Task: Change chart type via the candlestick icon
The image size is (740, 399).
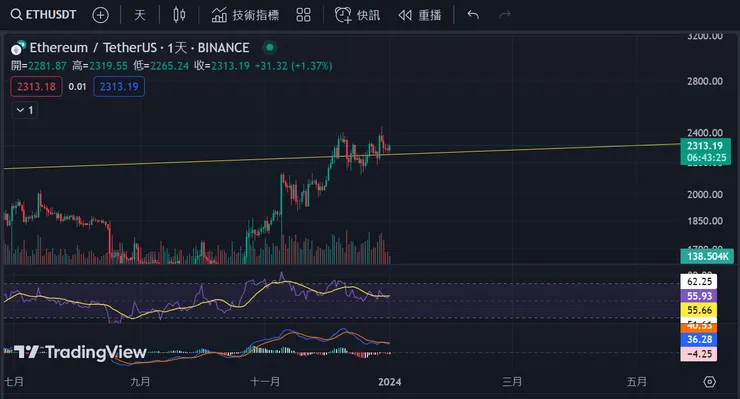Action: (179, 15)
